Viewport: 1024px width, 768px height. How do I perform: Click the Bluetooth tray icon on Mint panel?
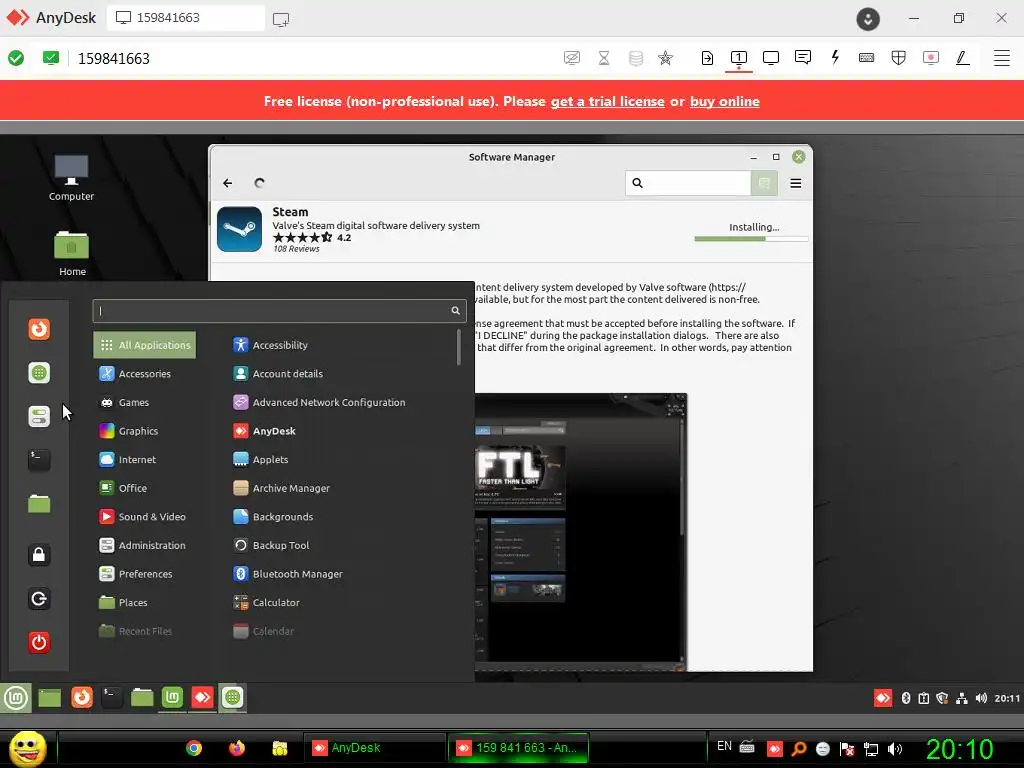pyautogui.click(x=906, y=698)
